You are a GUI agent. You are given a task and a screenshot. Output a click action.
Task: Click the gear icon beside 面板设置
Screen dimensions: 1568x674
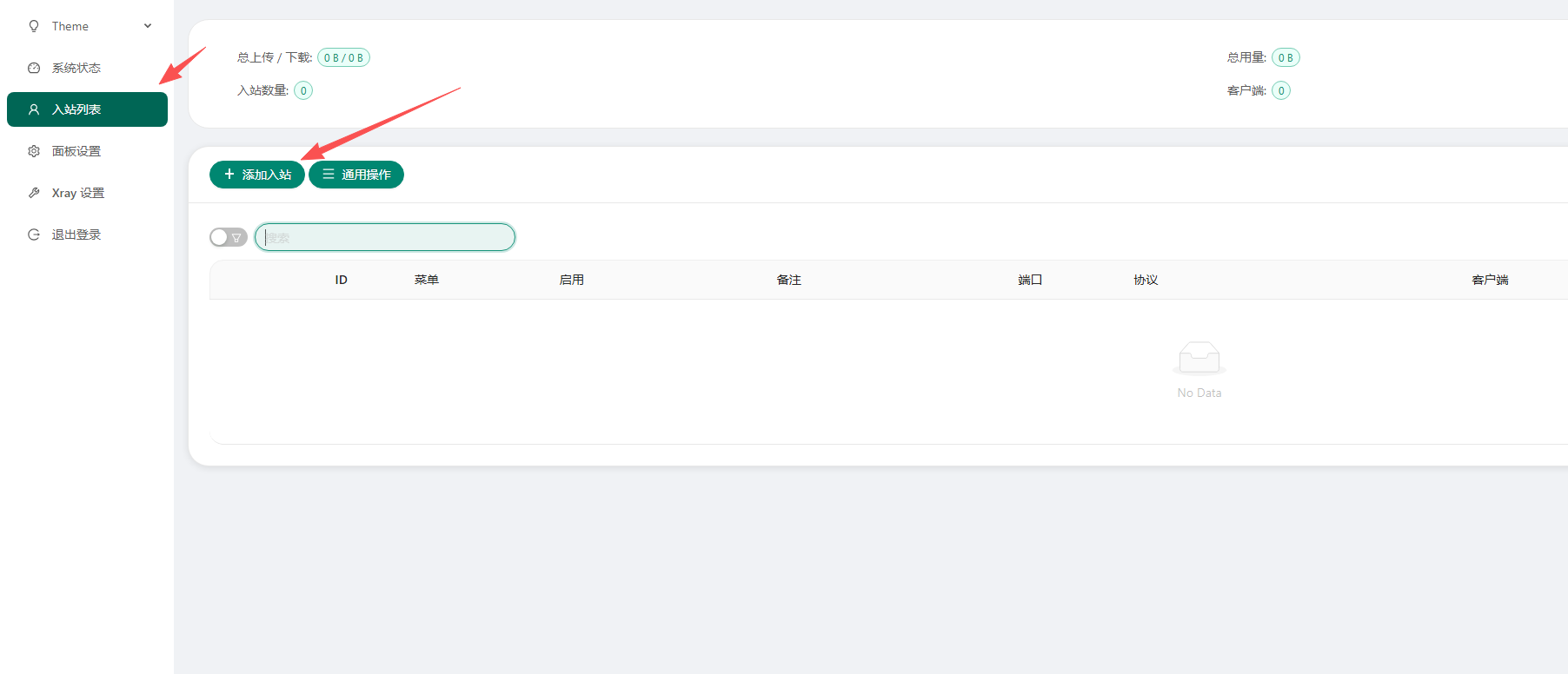point(34,151)
